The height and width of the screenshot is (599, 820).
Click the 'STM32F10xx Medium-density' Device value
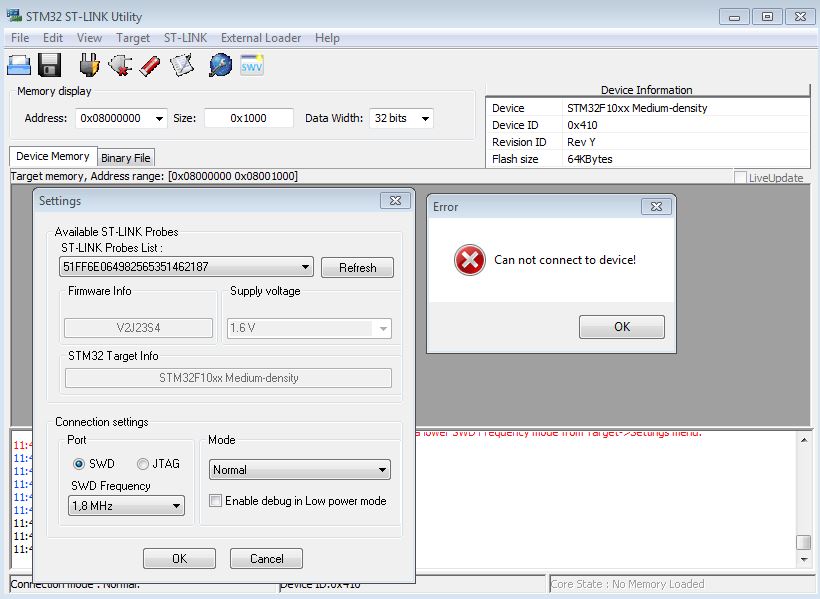(637, 108)
